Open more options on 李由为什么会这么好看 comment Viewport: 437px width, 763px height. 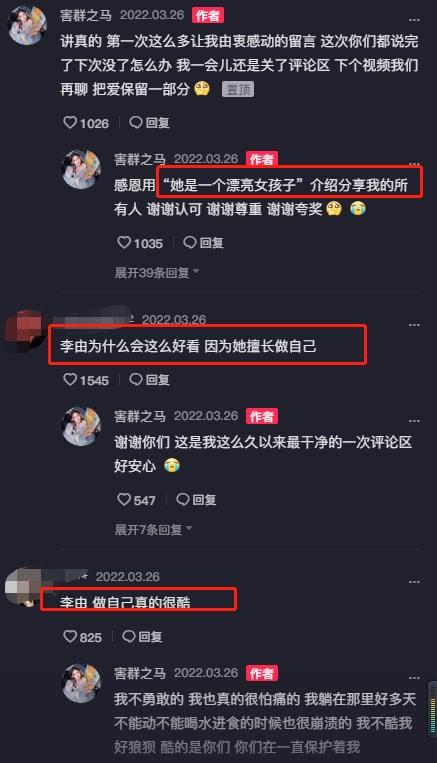(x=414, y=325)
